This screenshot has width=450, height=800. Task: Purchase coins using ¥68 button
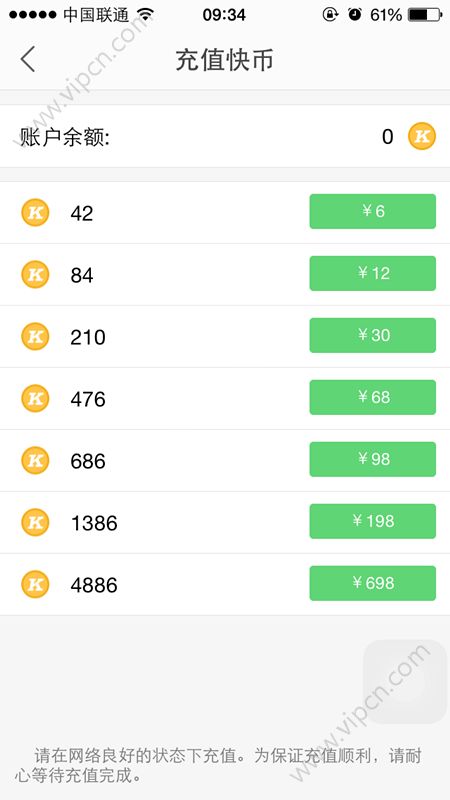(372, 397)
